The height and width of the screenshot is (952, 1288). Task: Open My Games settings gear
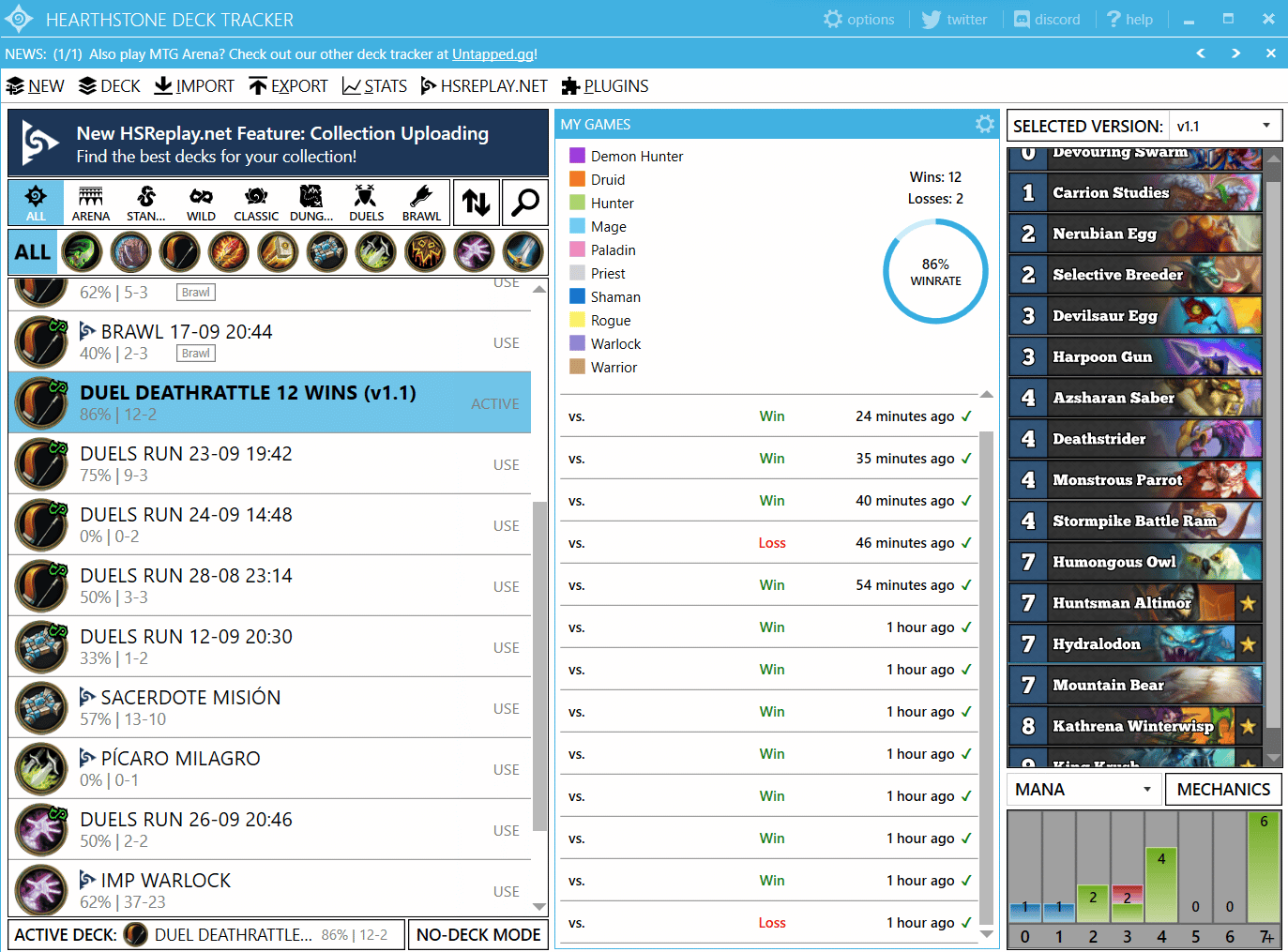(x=985, y=124)
